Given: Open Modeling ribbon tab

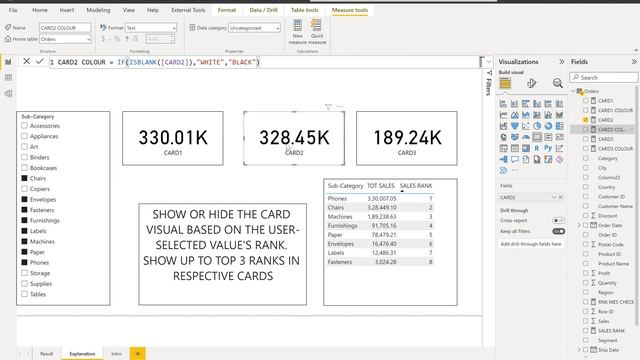Looking at the screenshot, I should [x=98, y=10].
